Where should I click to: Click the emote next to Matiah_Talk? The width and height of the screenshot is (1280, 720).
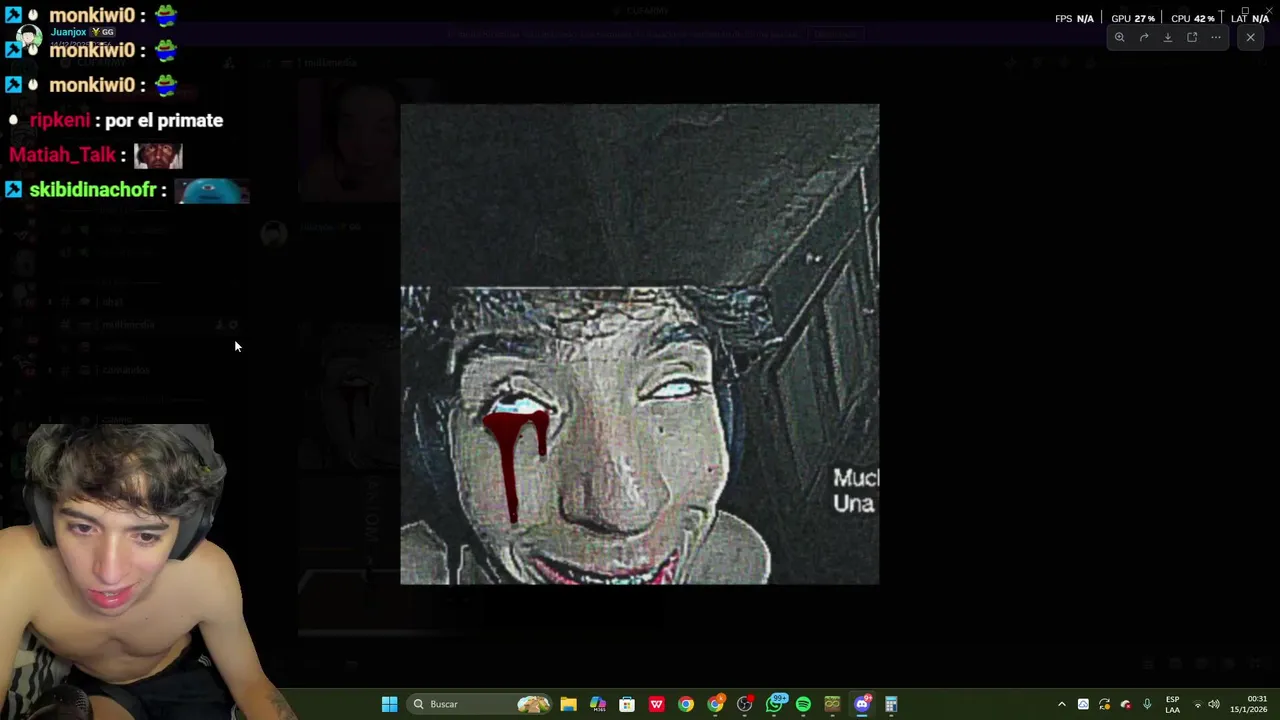pyautogui.click(x=158, y=155)
